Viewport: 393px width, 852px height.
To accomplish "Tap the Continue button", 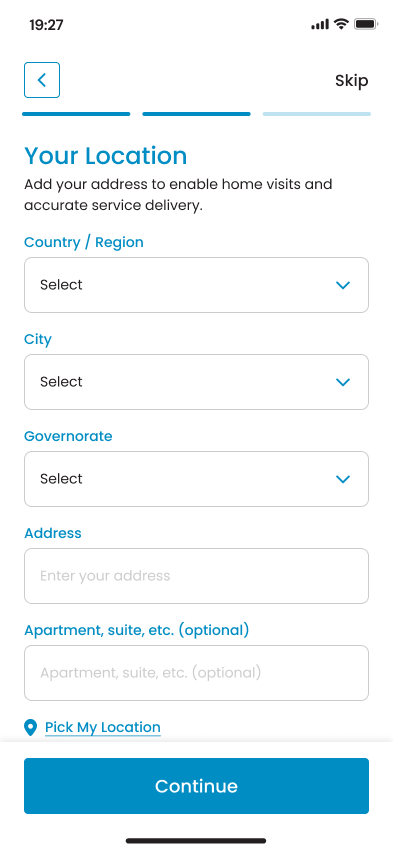I will click(196, 786).
